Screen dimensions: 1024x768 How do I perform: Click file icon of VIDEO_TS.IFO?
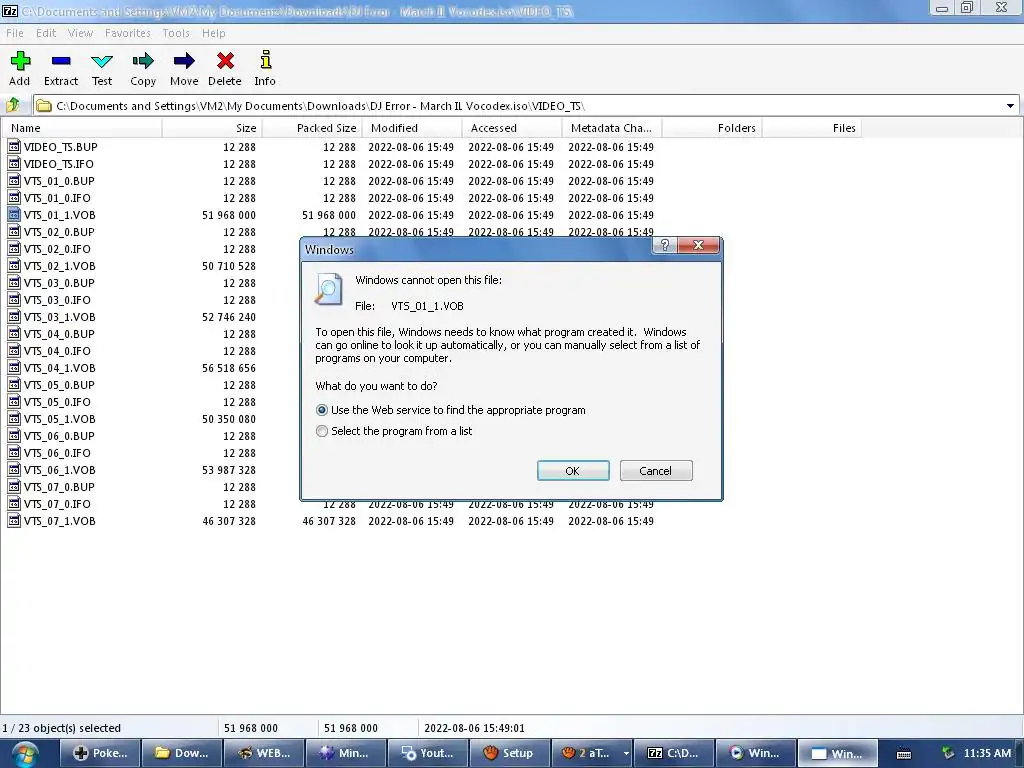(x=14, y=163)
